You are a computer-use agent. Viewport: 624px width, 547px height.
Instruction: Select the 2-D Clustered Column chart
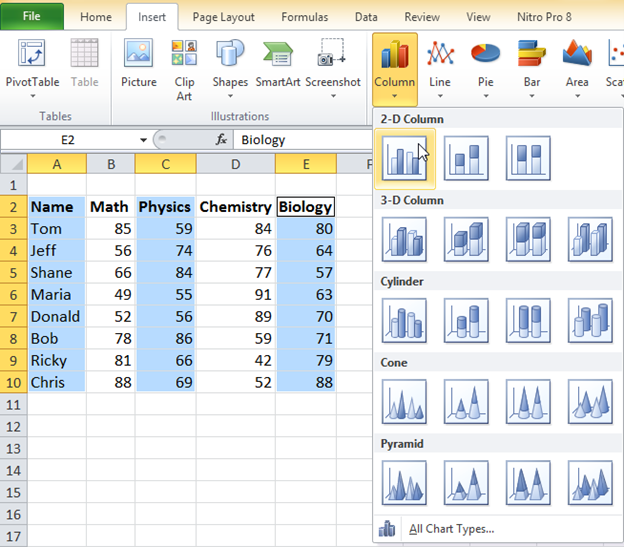click(x=404, y=158)
